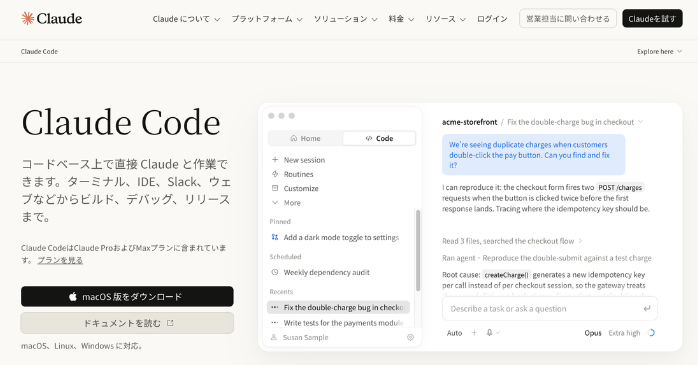Click the Customize icon
This screenshot has height=365, width=698.
pos(275,188)
